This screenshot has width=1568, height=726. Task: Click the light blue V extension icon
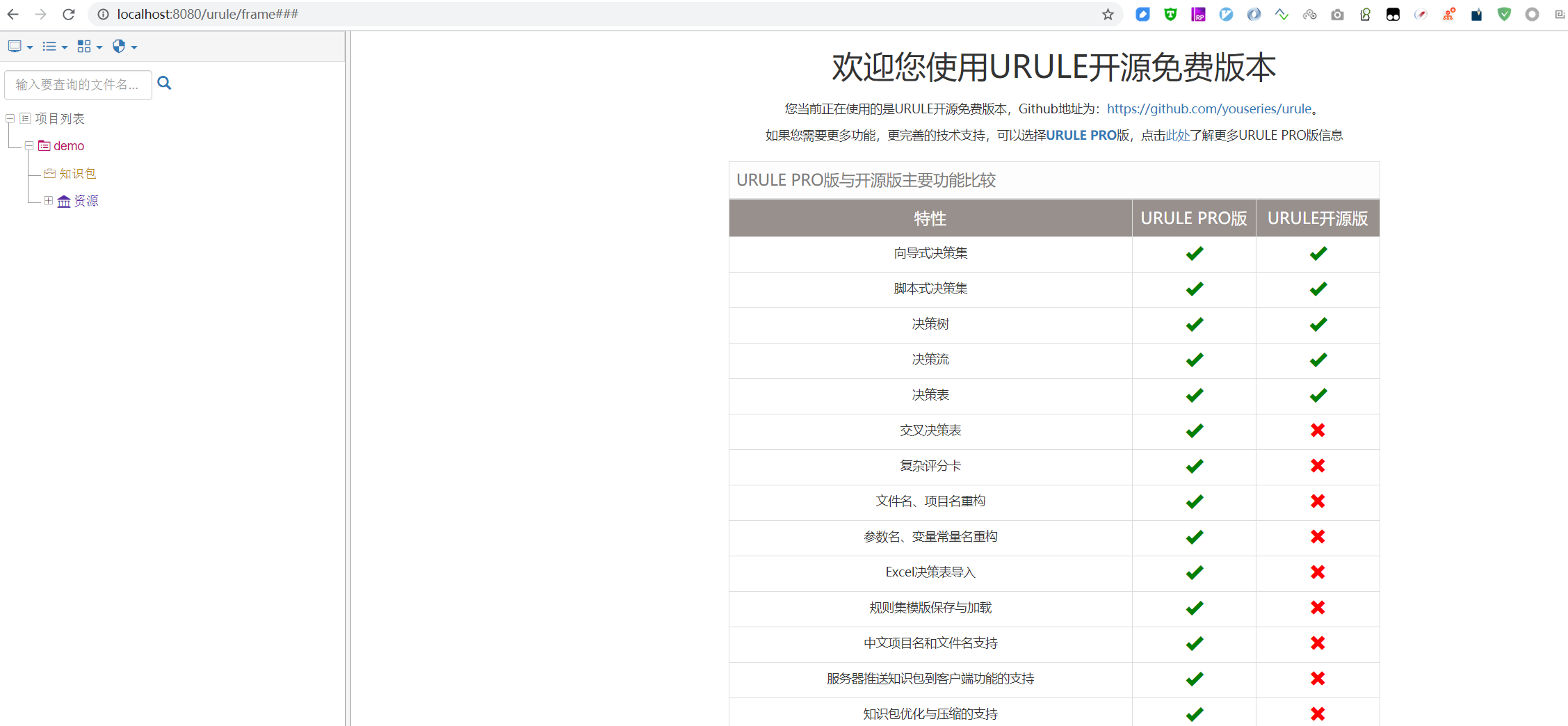coord(1226,14)
